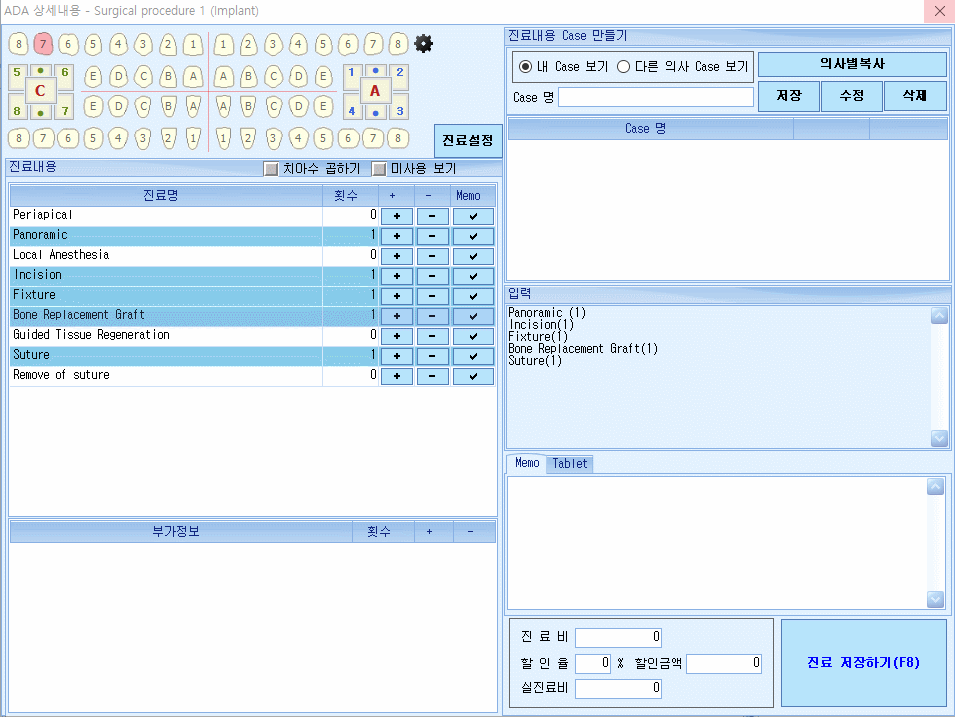
Task: Increase Guided Tissue Regeneration count
Action: 396,336
